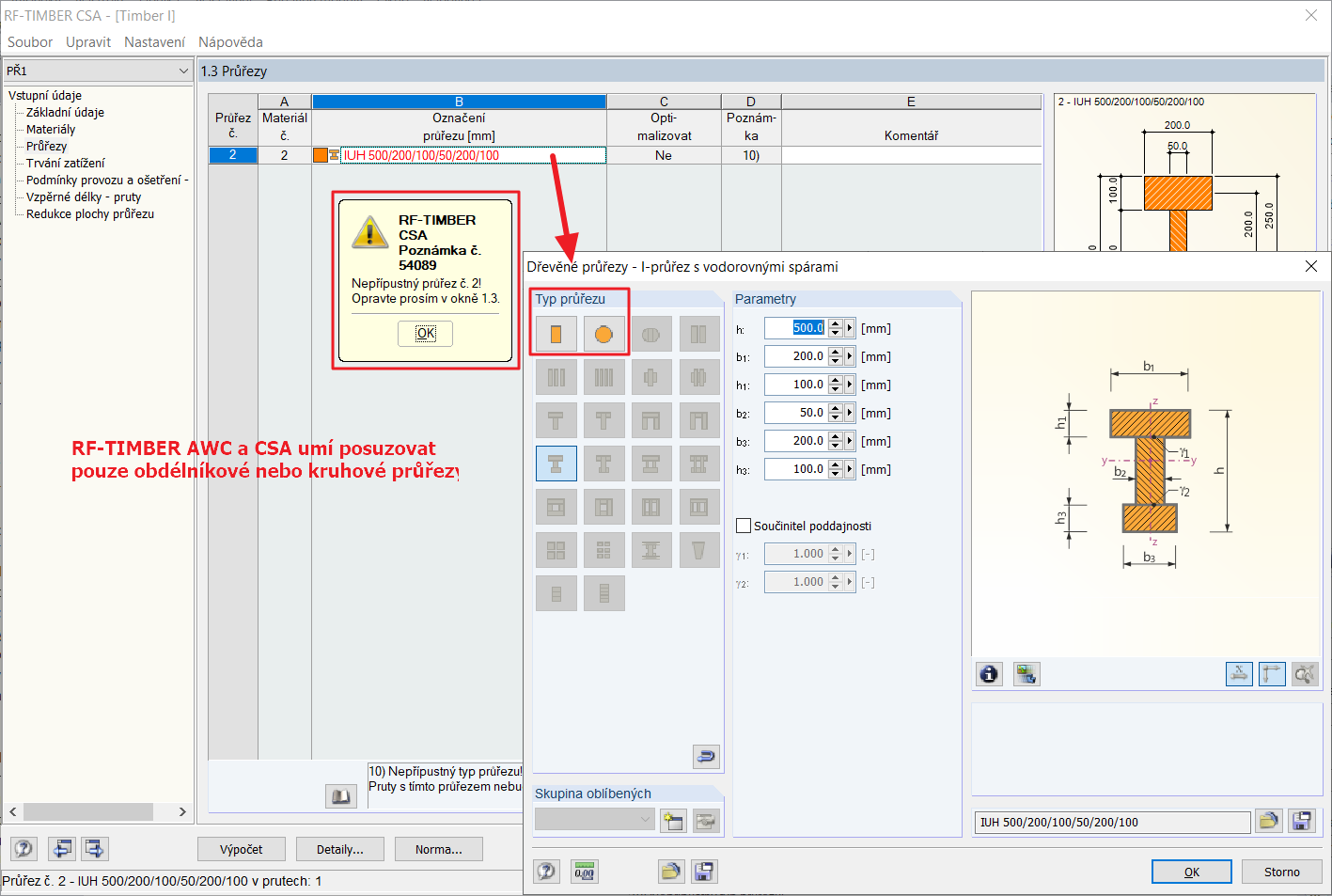Open the Nastavení menu
1332x896 pixels.
coord(154,42)
